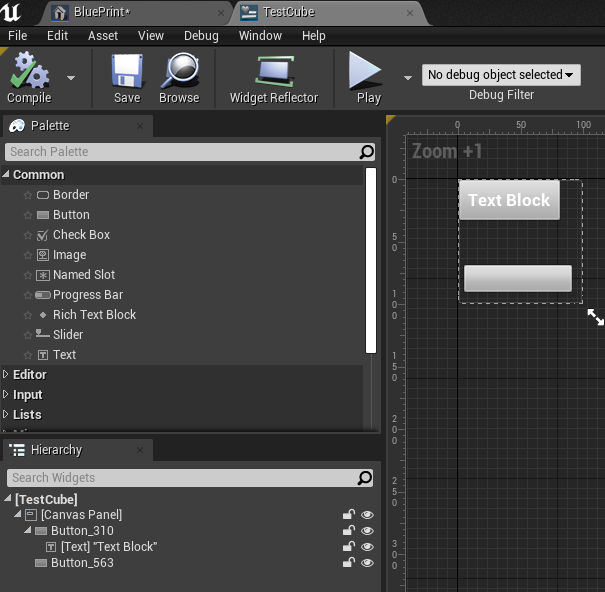Open the Widget Reflector
The height and width of the screenshot is (592, 605).
[274, 78]
